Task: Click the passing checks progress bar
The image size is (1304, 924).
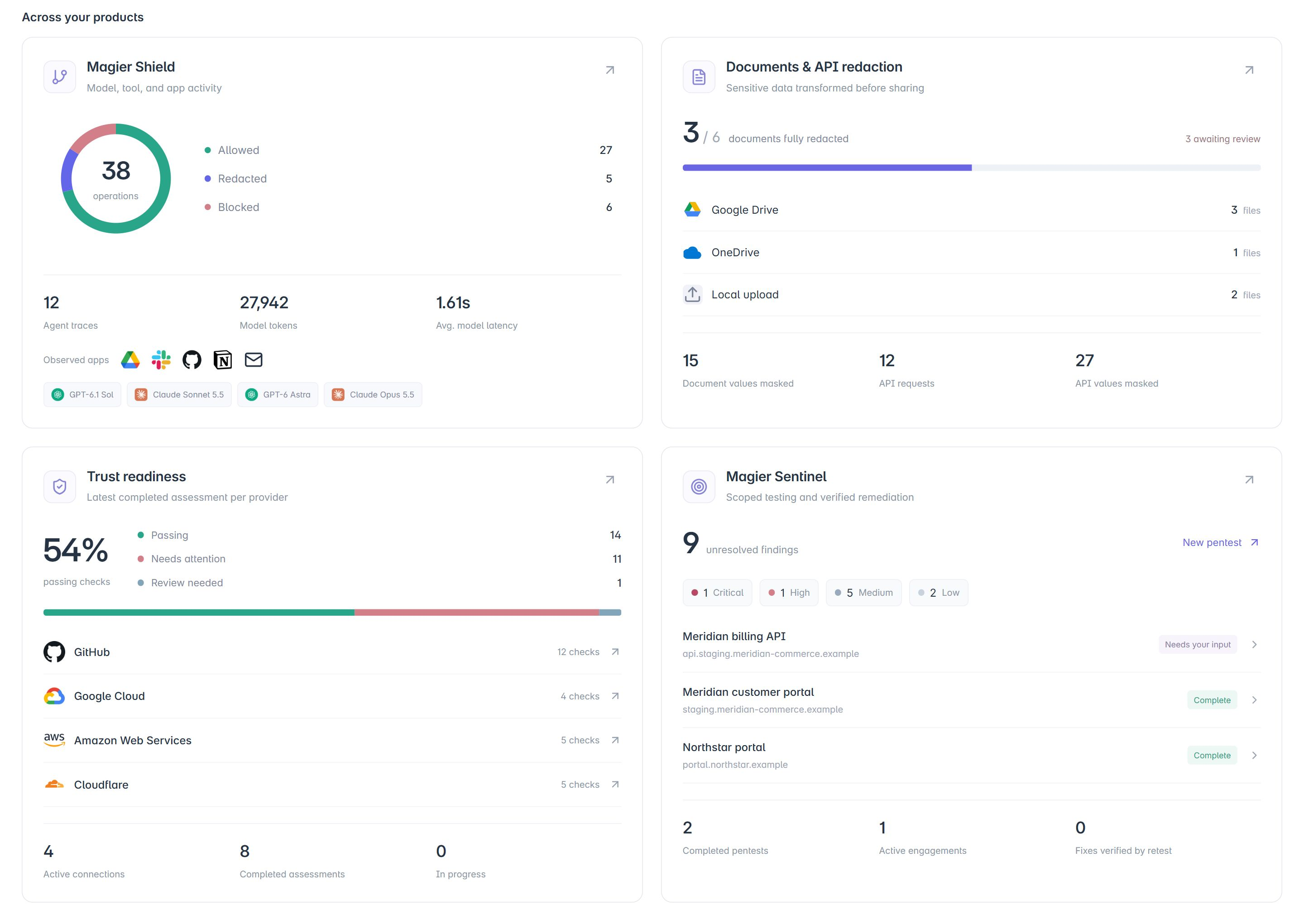Action: [x=332, y=612]
